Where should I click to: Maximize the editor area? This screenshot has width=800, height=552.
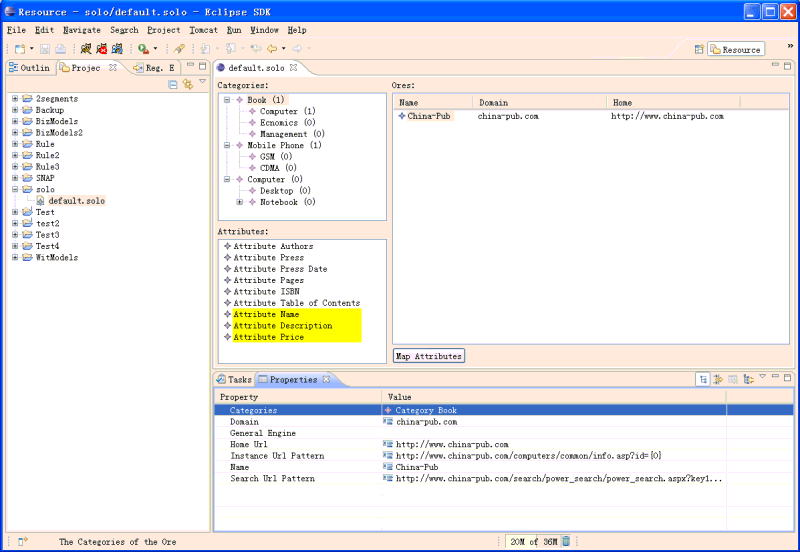(787, 65)
